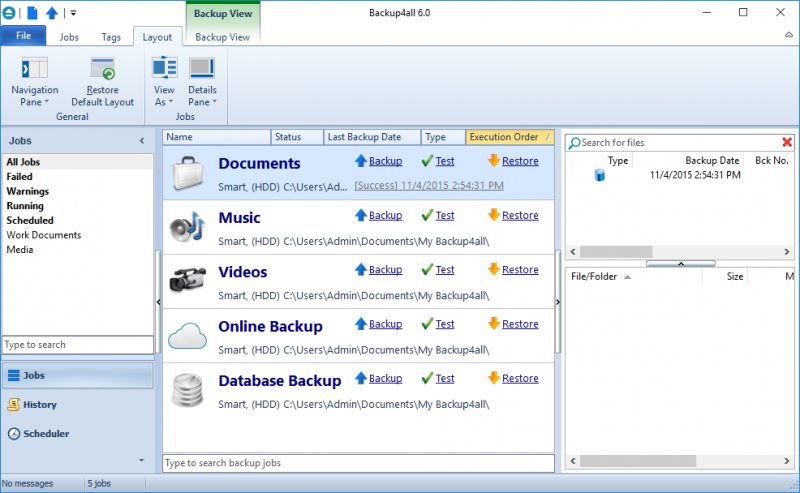Run Test for the Database Backup job
800x493 pixels.
(x=438, y=379)
